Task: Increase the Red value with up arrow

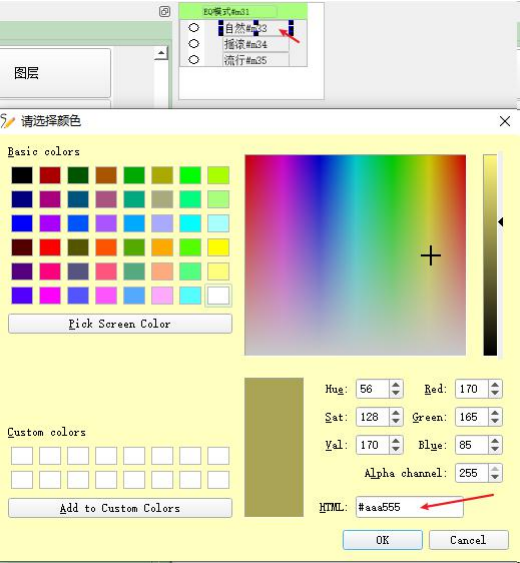Action: pyautogui.click(x=495, y=385)
